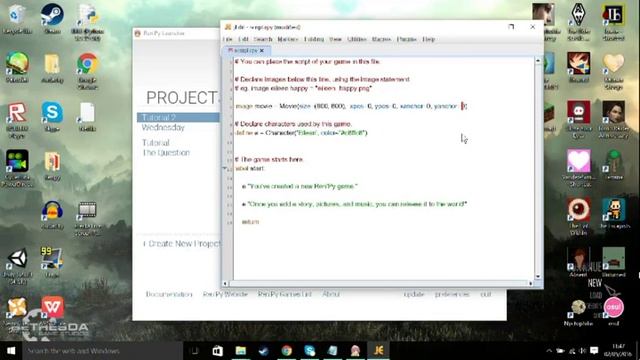This screenshot has height=360, width=640.
Task: Open the Ren'Py launcher taskbar icon
Action: click(355, 351)
